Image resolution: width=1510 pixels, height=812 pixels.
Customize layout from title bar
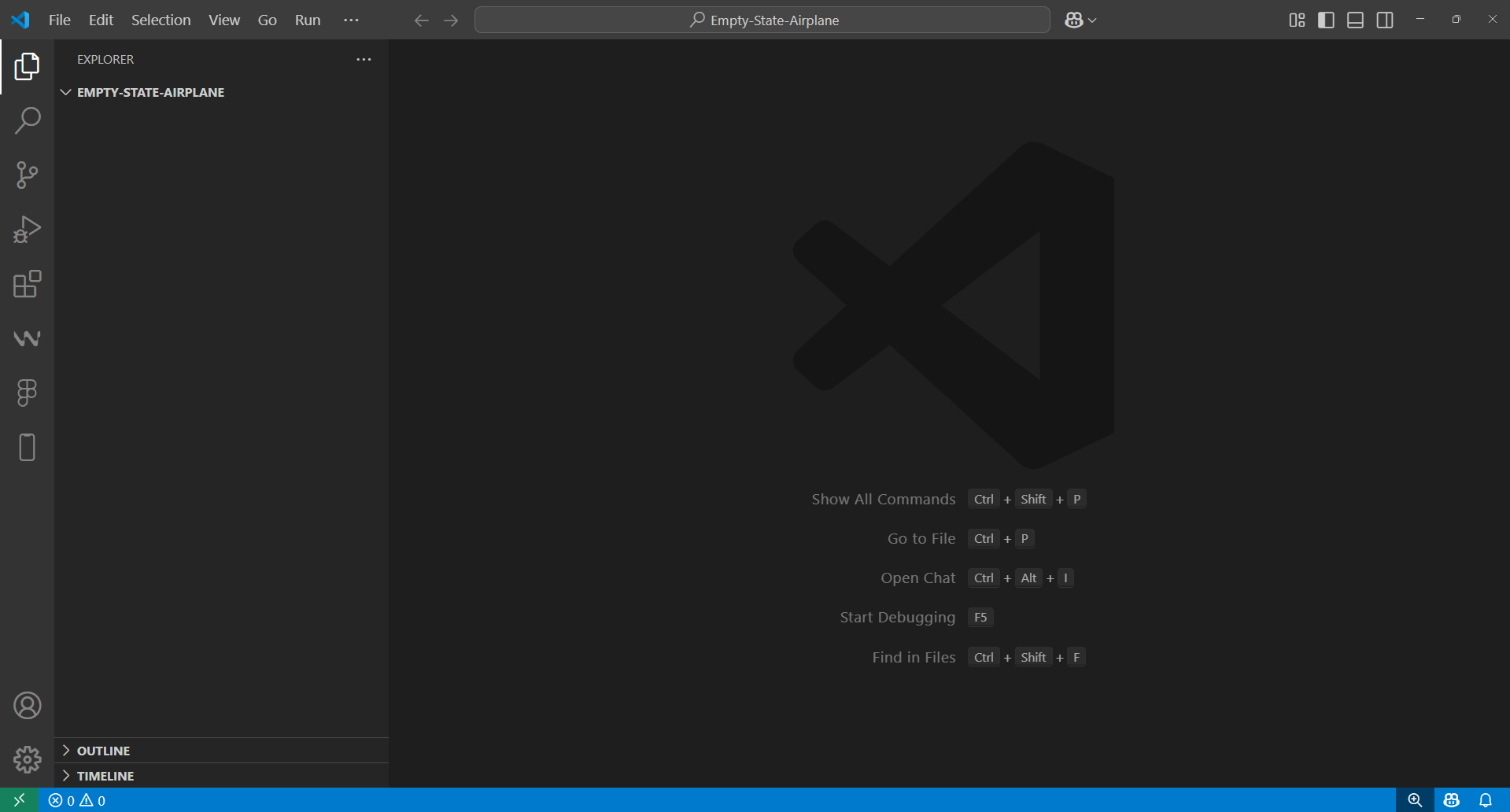tap(1297, 20)
